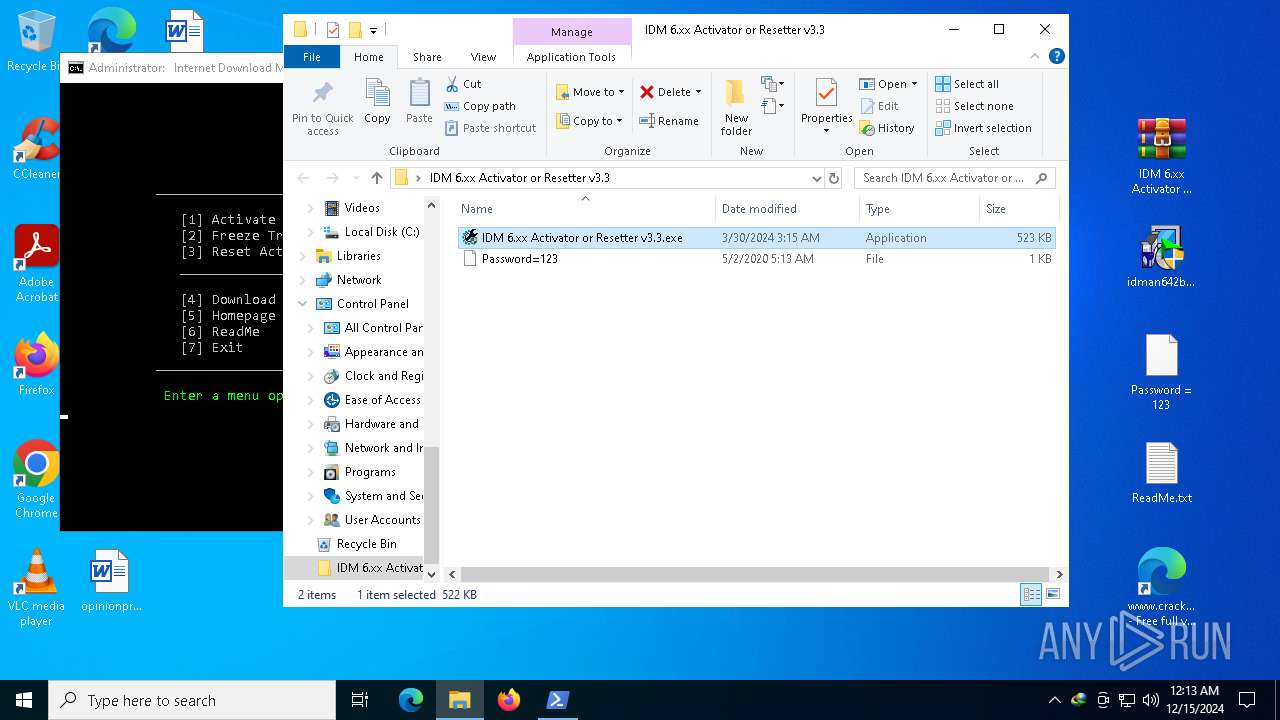This screenshot has height=720, width=1280.
Task: Open Recent locations dropdown arrow
Action: pyautogui.click(x=357, y=178)
